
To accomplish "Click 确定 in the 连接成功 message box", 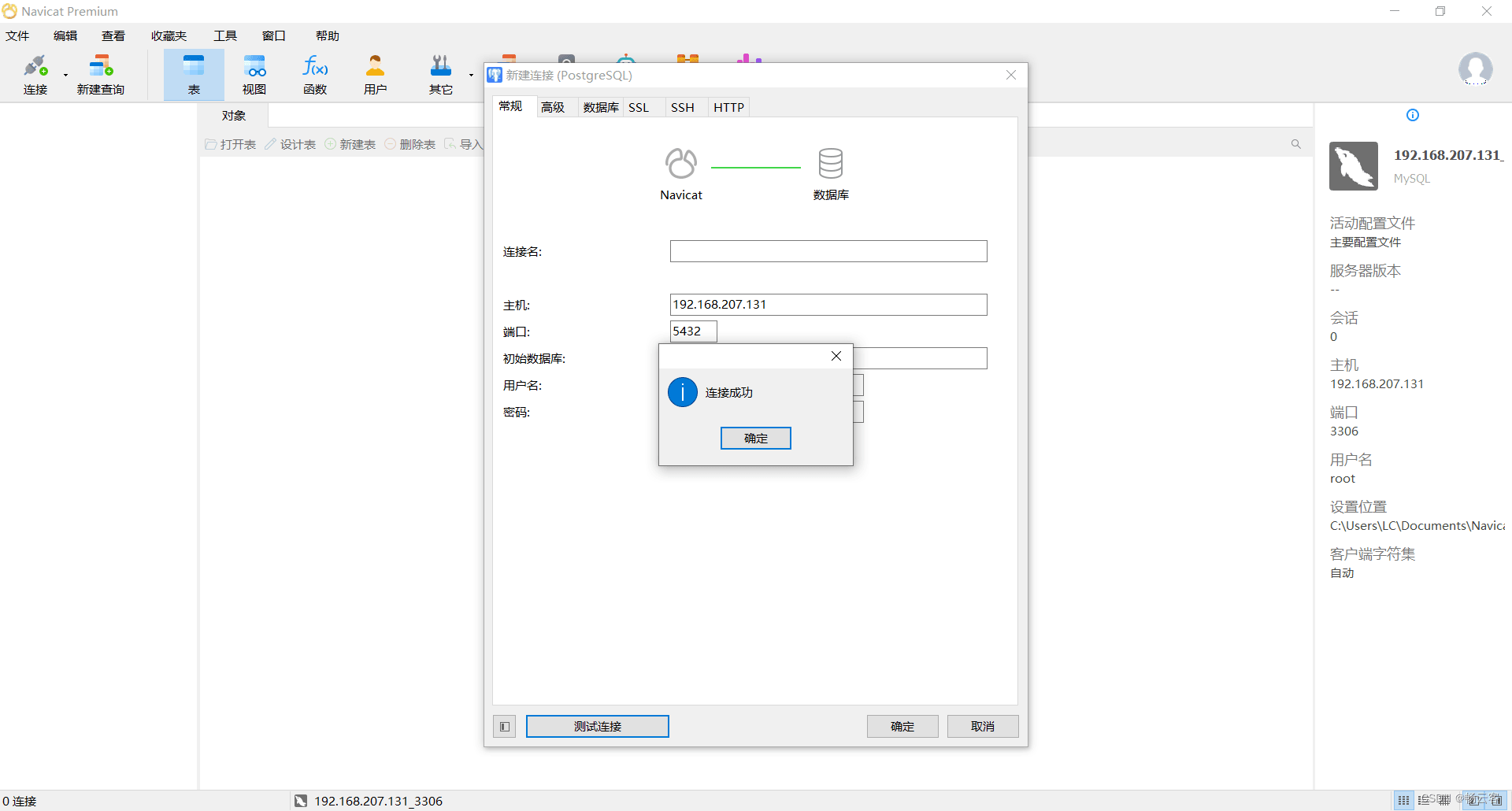I will pos(756,439).
